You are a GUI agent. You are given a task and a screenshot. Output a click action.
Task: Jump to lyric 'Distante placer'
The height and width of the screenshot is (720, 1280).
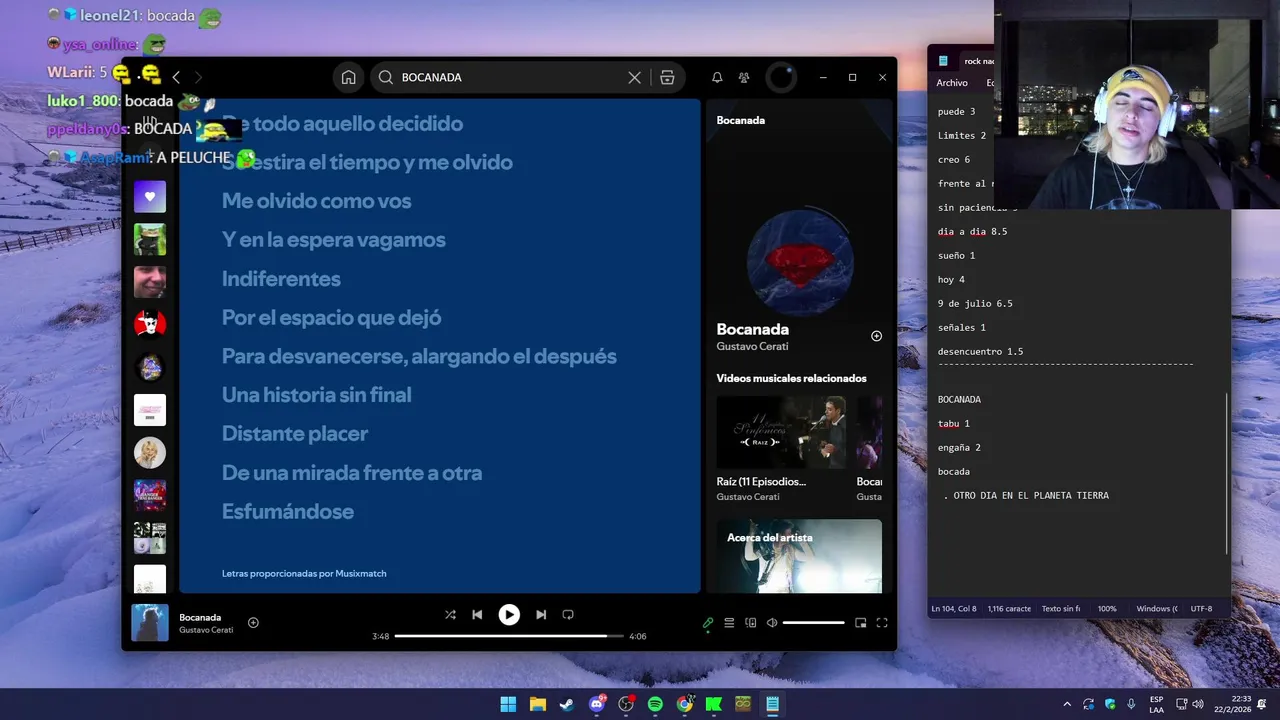point(295,434)
